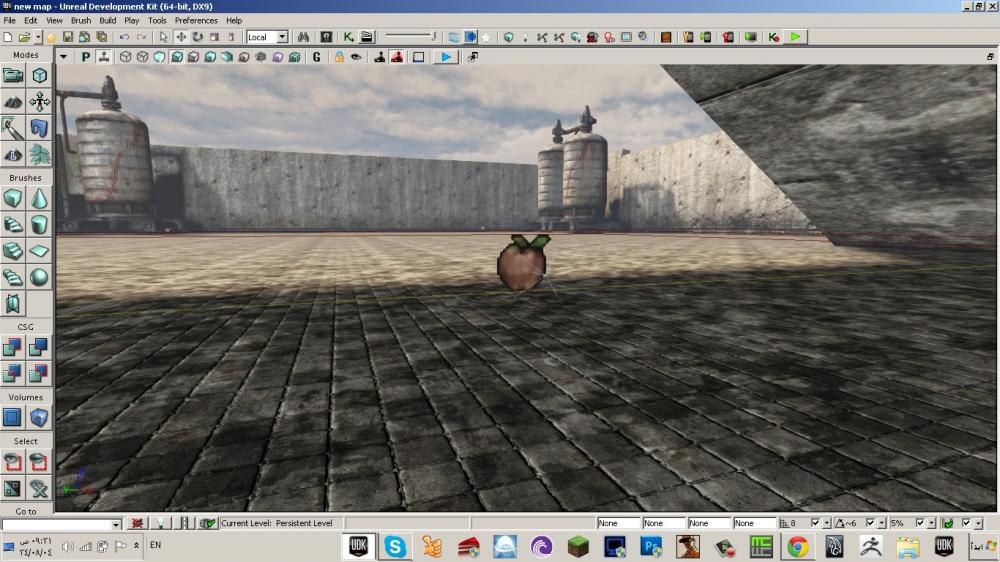Select the Rotate widget tool
The width and height of the screenshot is (1000, 562).
click(x=198, y=37)
